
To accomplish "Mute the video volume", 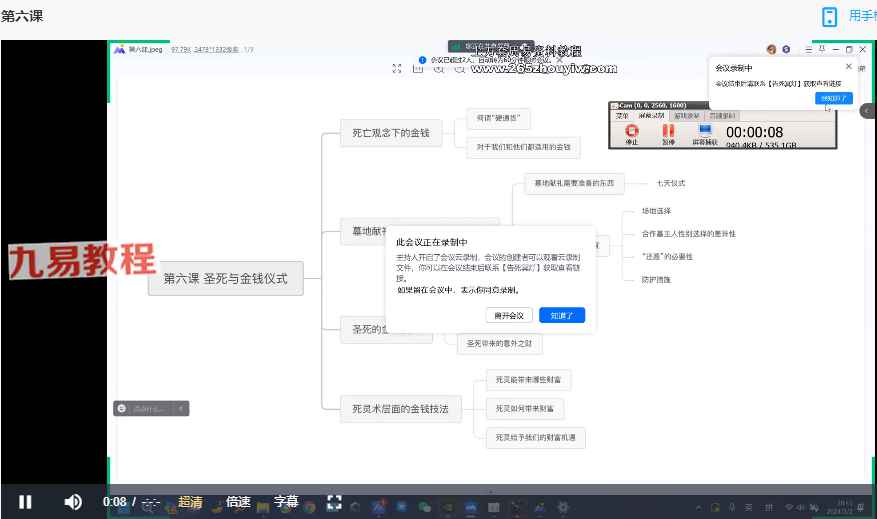I will click(x=73, y=502).
